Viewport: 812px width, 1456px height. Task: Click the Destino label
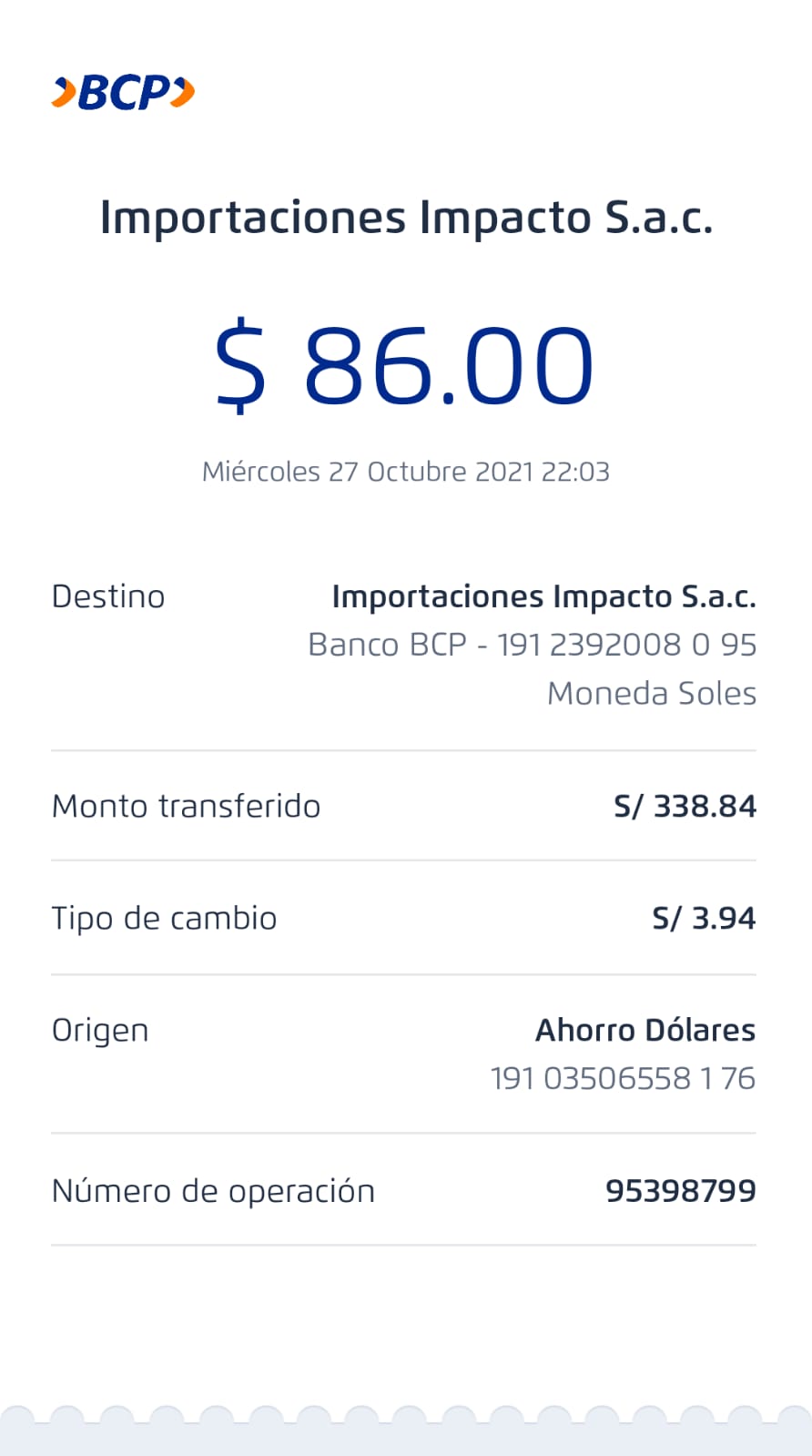tap(108, 596)
